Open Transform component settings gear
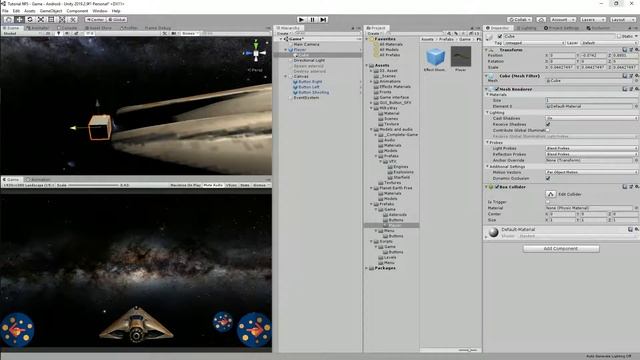The height and width of the screenshot is (360, 640). (x=636, y=49)
